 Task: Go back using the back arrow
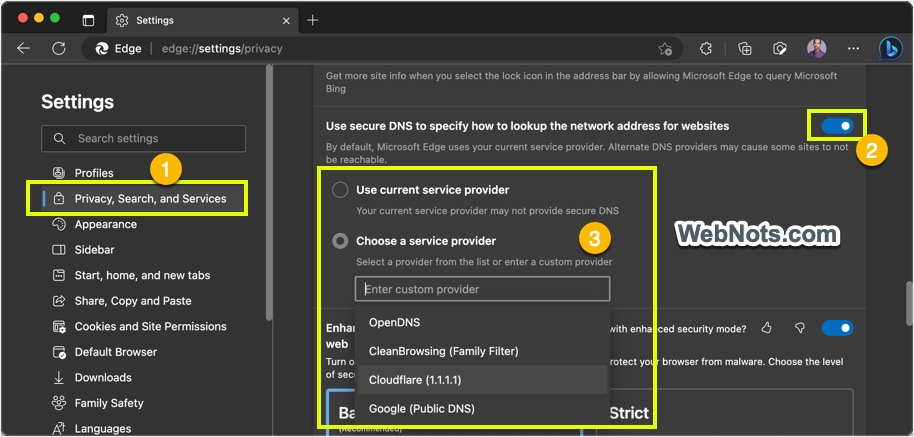point(23,48)
